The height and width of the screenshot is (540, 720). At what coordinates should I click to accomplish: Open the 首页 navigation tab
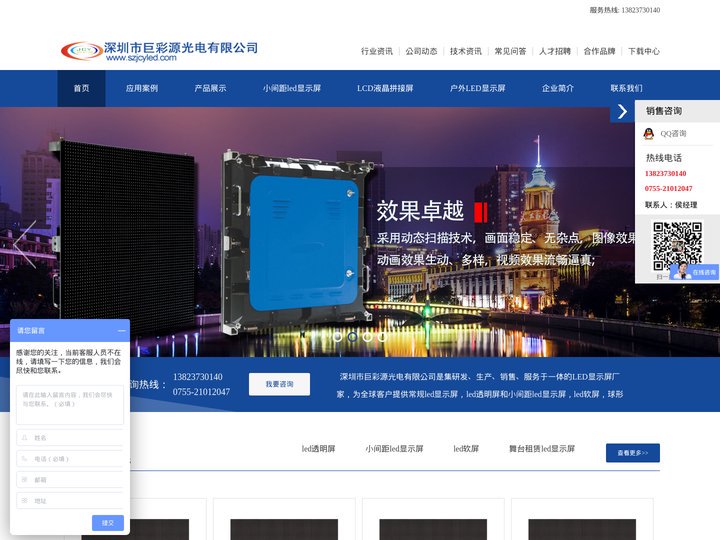[81, 88]
